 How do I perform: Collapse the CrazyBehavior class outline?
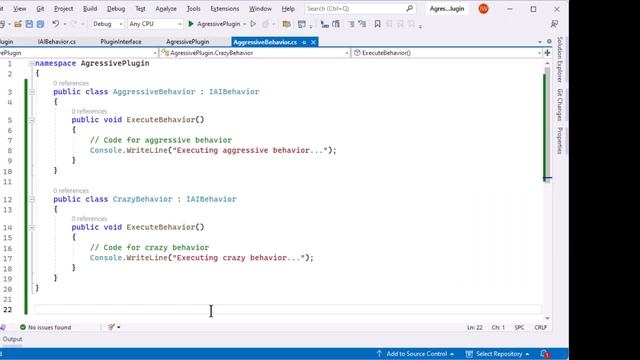[x=31, y=199]
